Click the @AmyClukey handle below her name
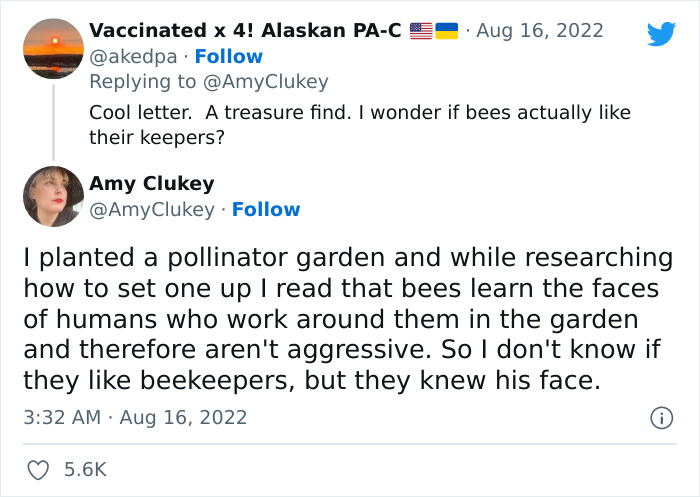 152,209
